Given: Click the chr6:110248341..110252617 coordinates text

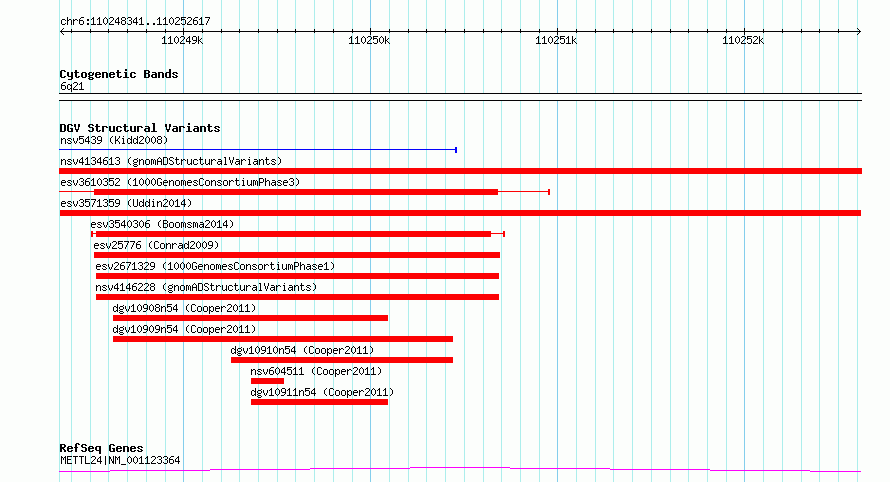Looking at the screenshot, I should coord(135,22).
